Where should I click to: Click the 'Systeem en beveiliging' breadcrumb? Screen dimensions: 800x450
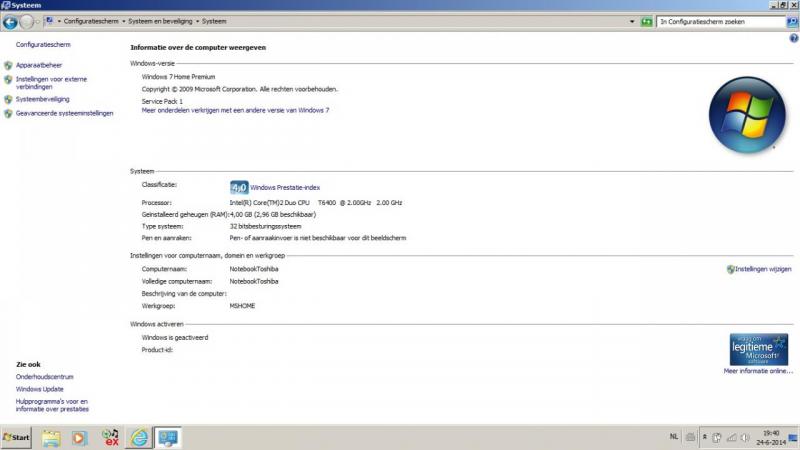pyautogui.click(x=160, y=21)
